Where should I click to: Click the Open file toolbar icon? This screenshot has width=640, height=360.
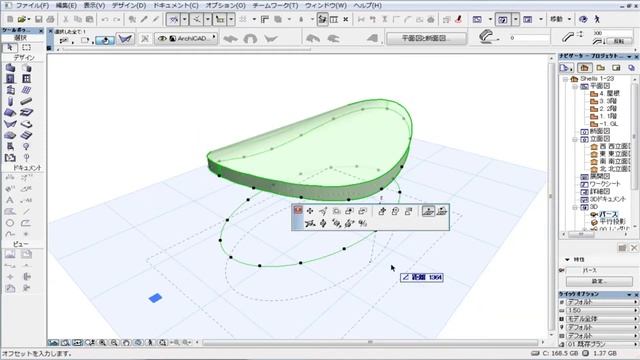click(x=22, y=19)
